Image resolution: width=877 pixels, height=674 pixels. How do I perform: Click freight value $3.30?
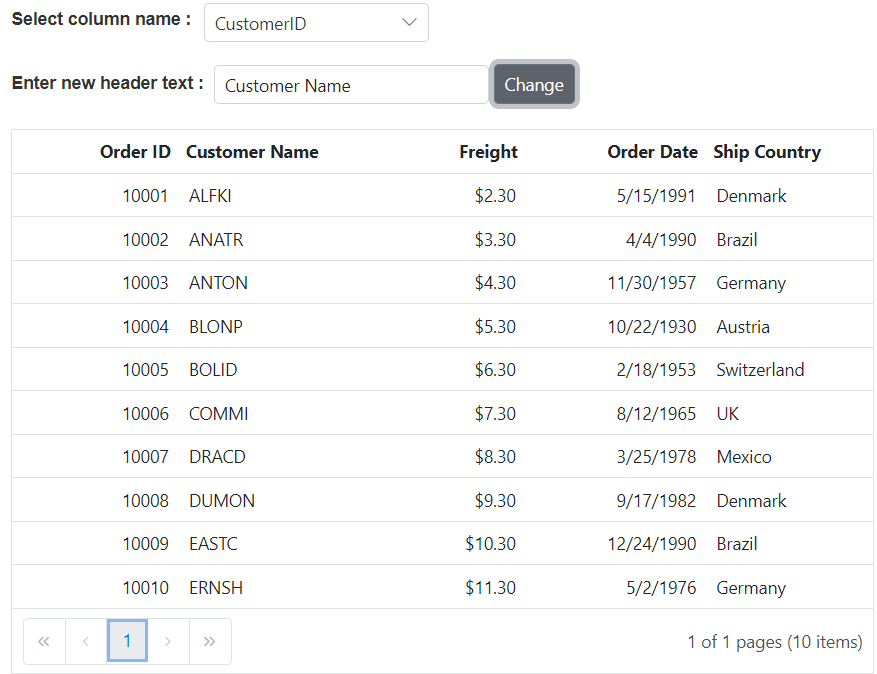495,239
